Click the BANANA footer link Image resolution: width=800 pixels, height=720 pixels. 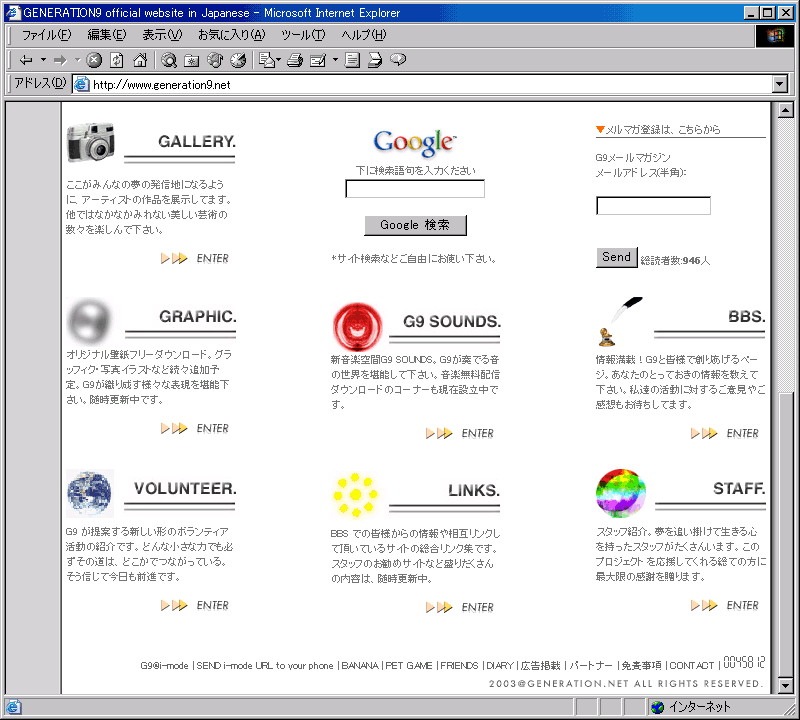[360, 665]
